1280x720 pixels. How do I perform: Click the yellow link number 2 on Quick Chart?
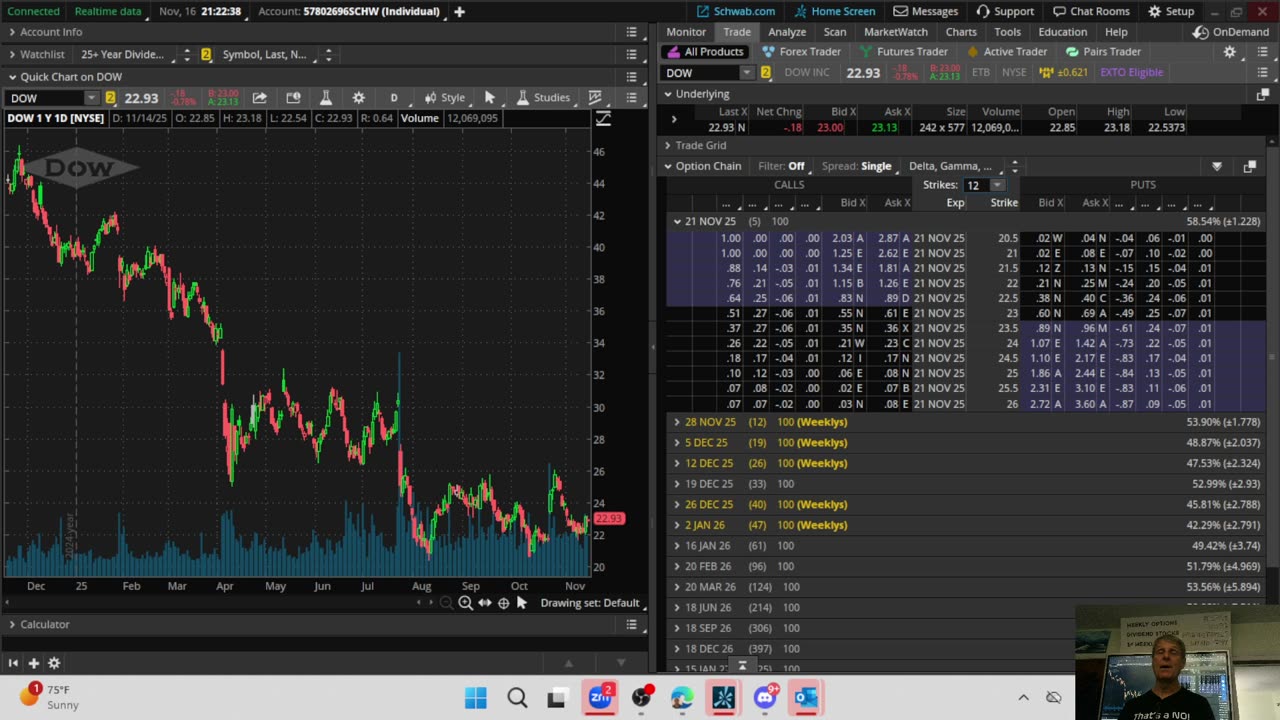pos(110,97)
